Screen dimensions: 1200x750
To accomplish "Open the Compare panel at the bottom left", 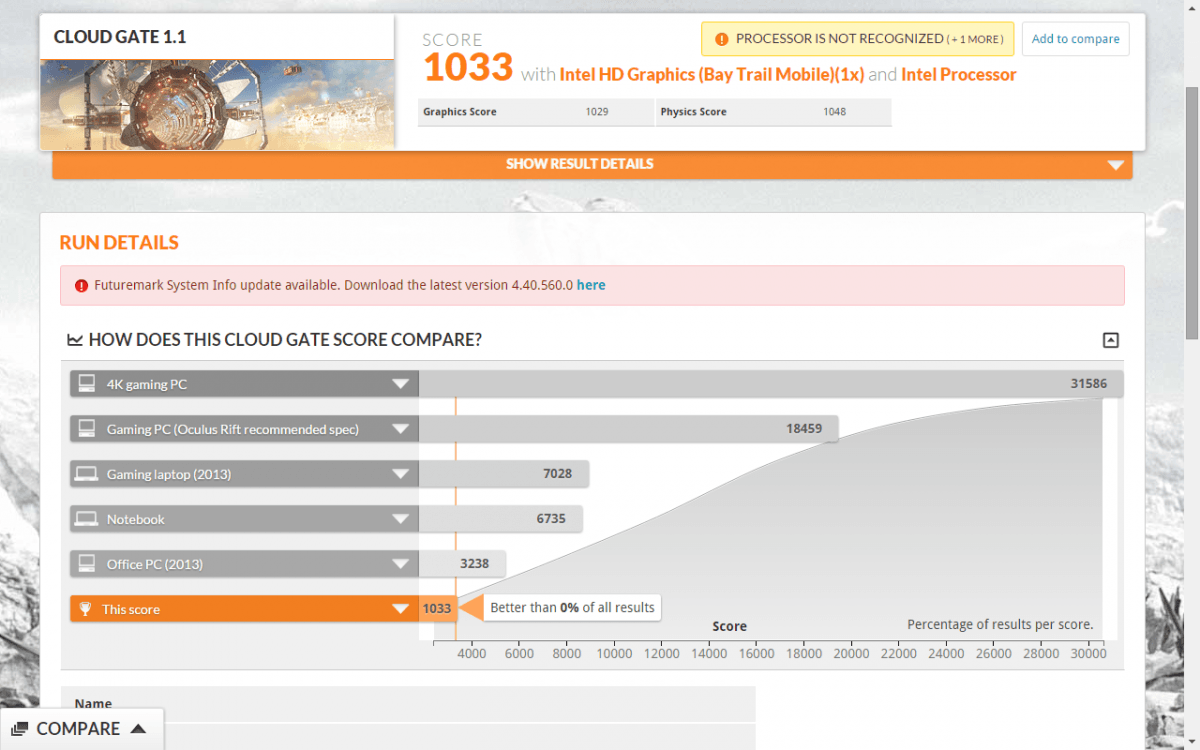I will (x=82, y=729).
